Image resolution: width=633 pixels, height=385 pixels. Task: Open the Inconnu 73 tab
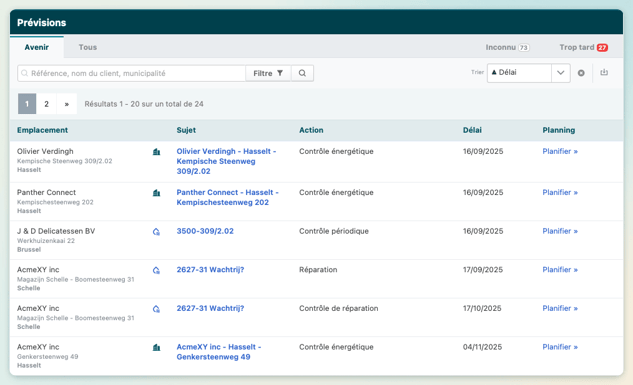point(507,47)
